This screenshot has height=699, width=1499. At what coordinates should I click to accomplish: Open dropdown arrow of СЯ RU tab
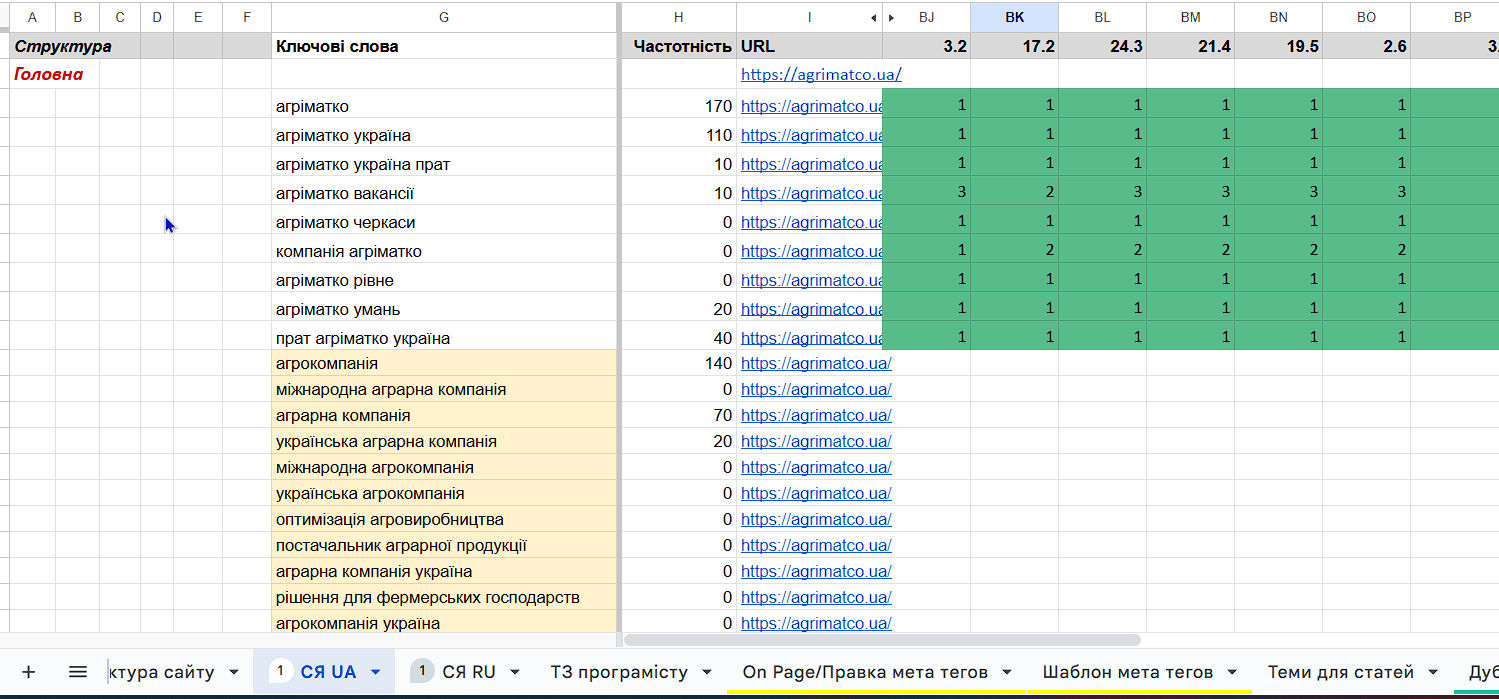point(515,672)
